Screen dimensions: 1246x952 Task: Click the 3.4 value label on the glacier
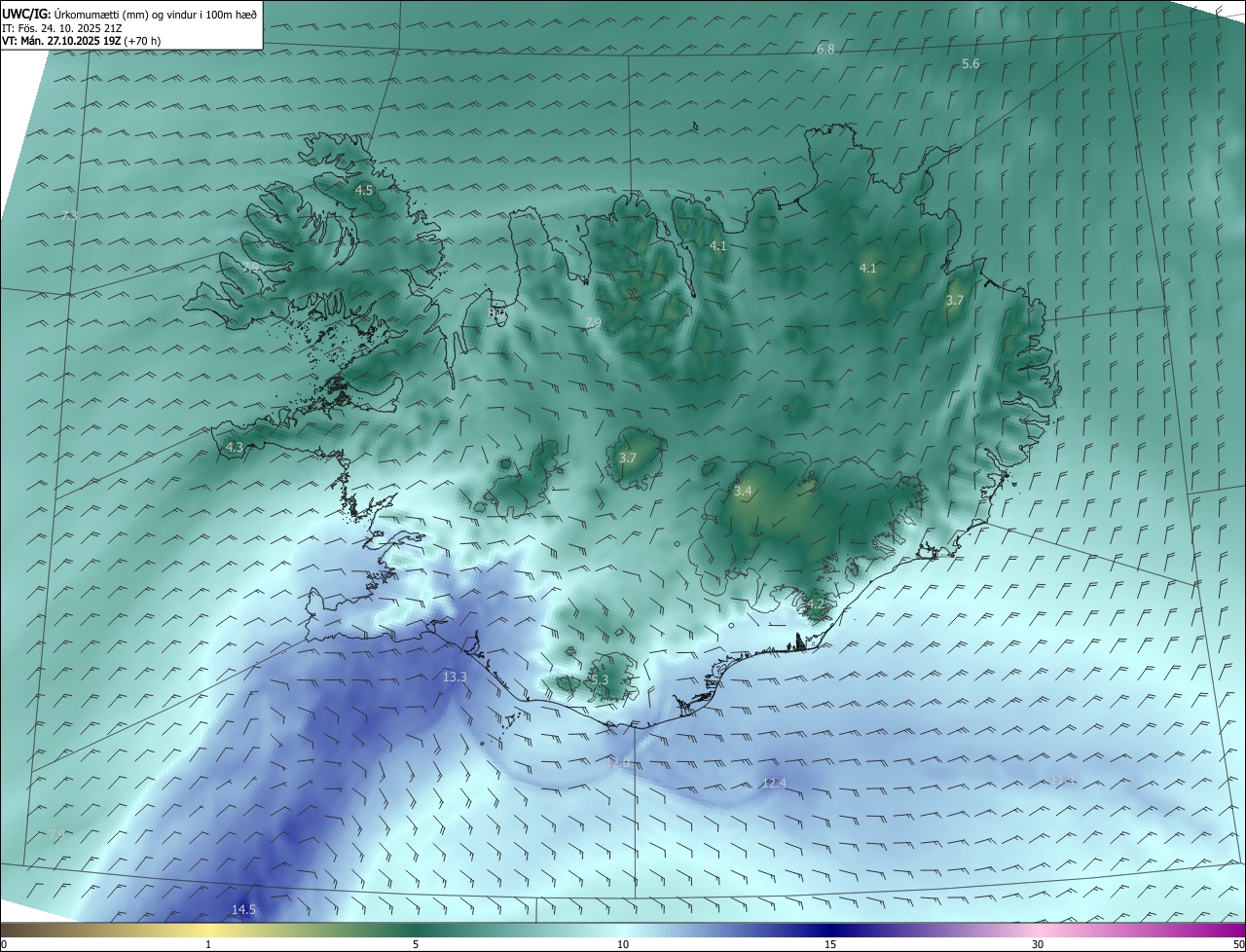pyautogui.click(x=743, y=492)
